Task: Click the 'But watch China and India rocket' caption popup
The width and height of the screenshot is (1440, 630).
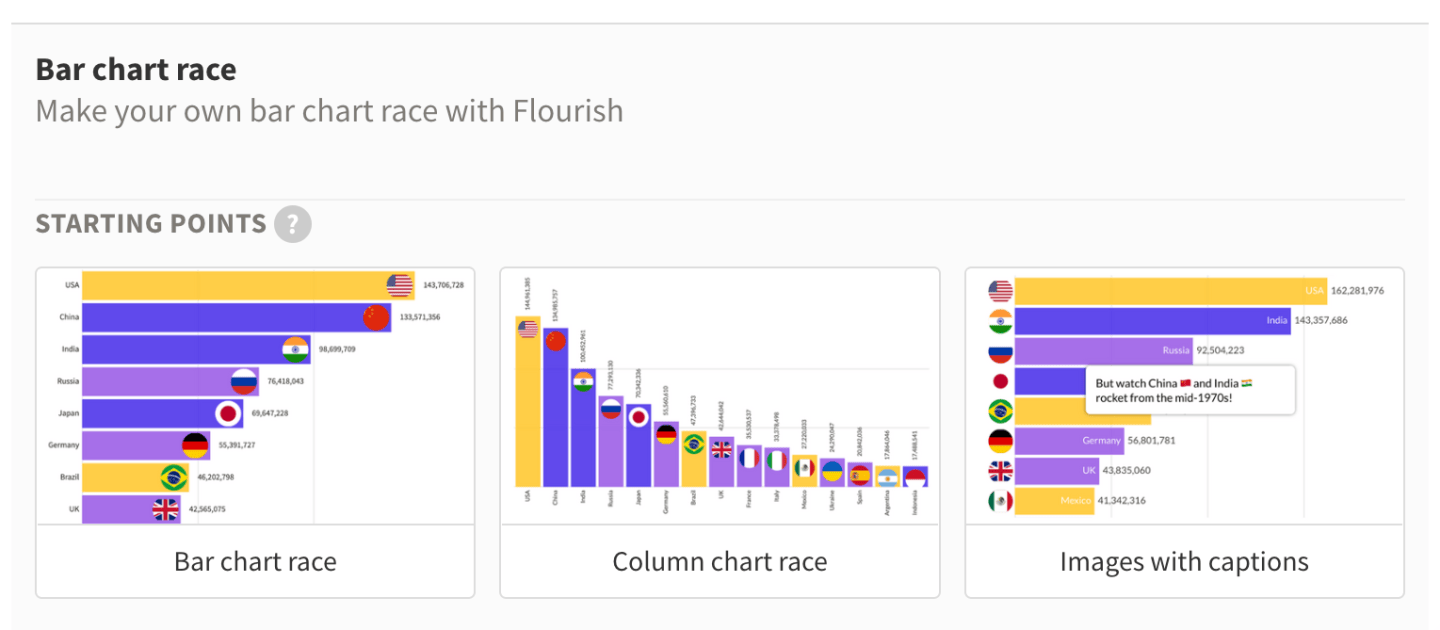Action: (1190, 390)
